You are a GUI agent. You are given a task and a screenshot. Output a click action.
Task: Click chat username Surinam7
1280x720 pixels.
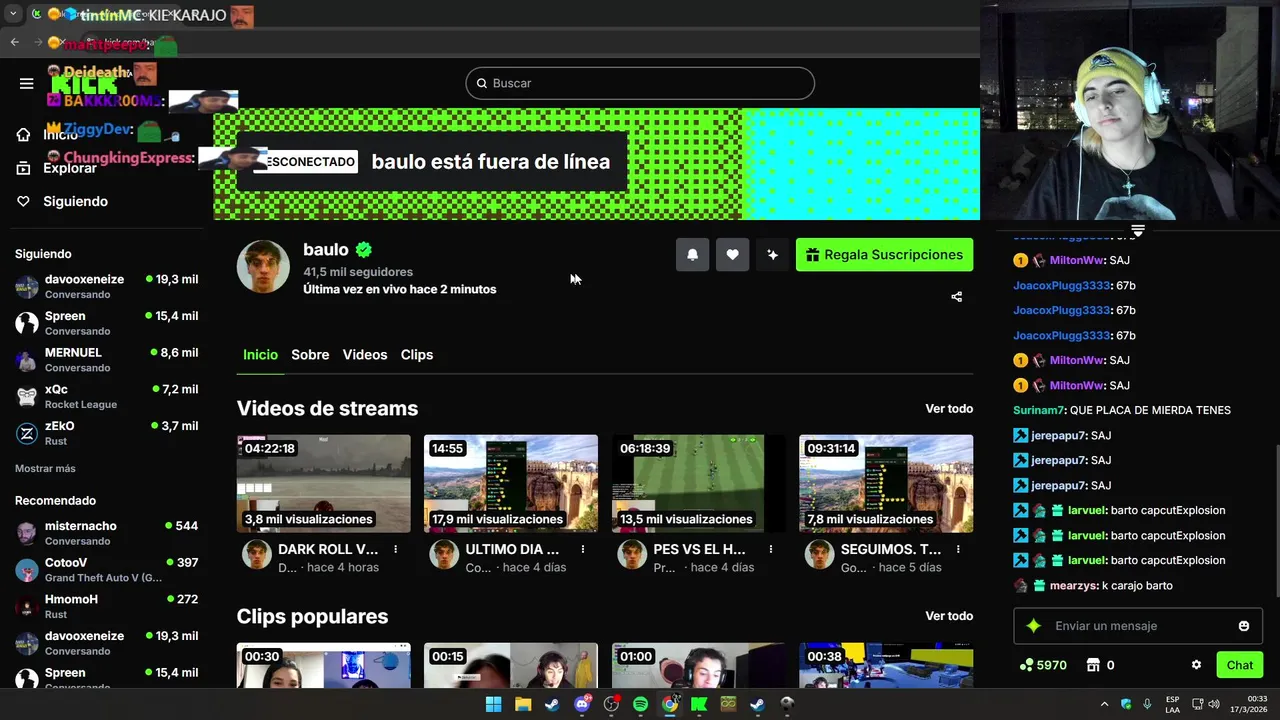[1039, 410]
